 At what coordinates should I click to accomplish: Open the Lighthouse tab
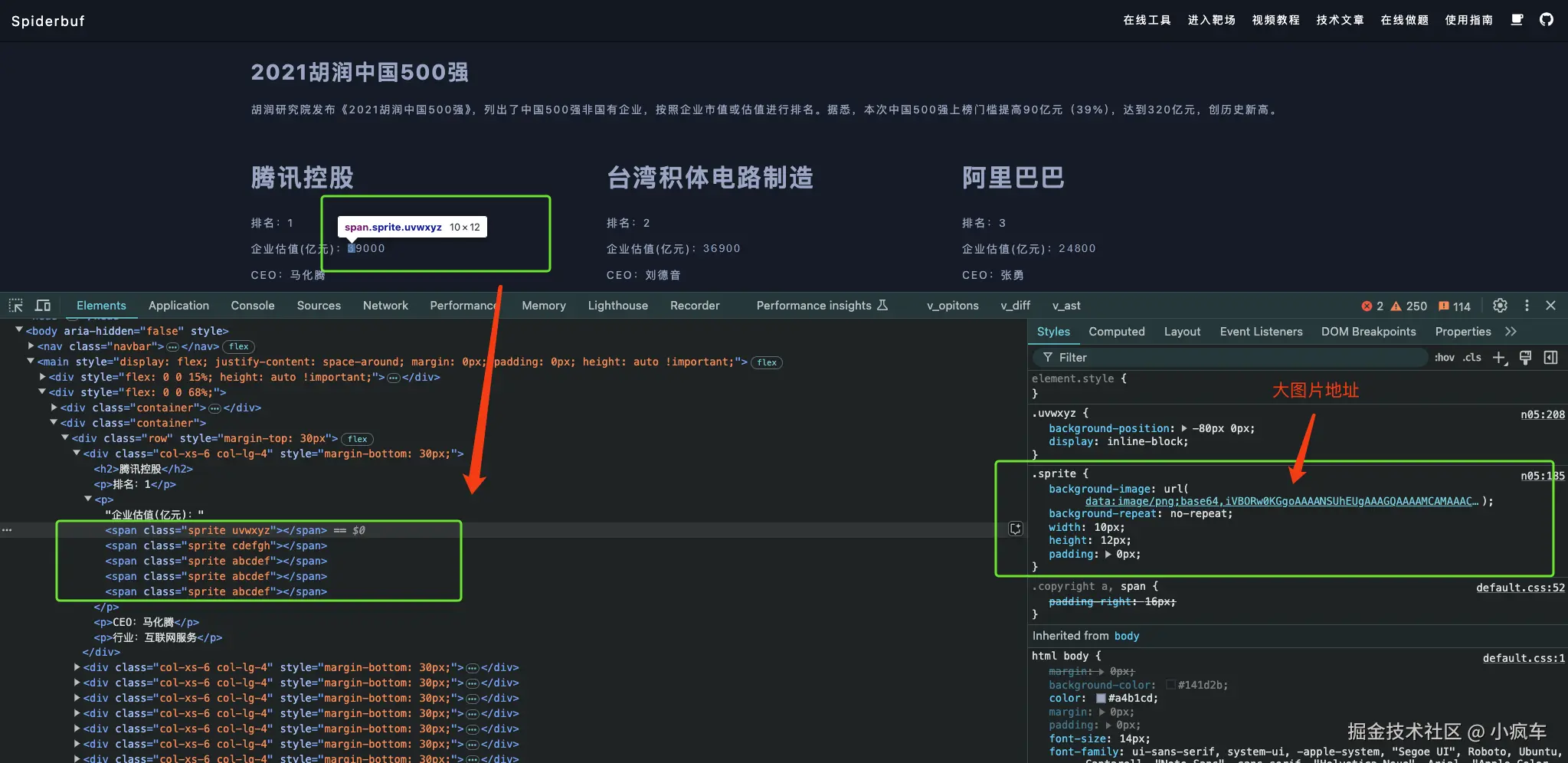tap(618, 306)
